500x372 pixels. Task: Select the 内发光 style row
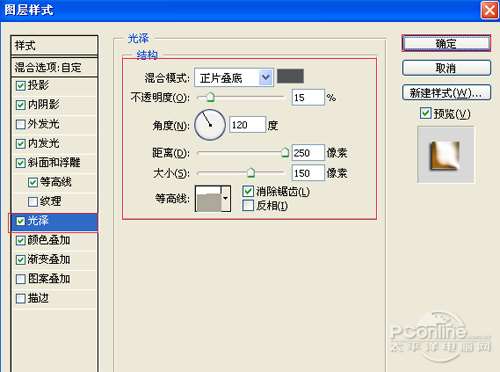click(54, 144)
